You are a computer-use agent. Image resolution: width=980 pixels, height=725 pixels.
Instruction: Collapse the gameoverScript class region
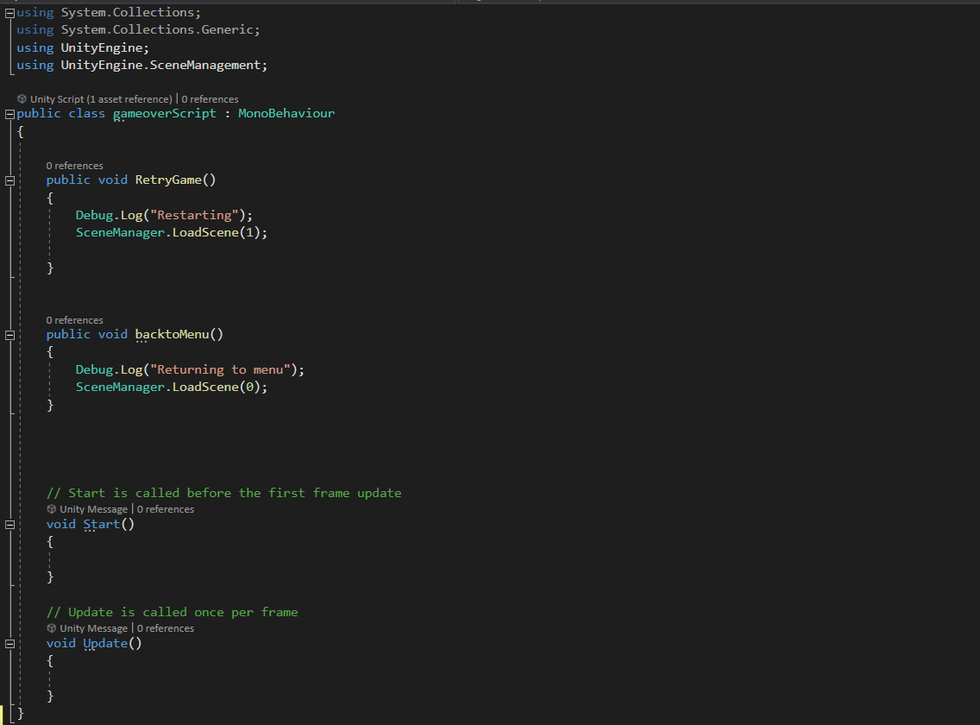coord(10,114)
